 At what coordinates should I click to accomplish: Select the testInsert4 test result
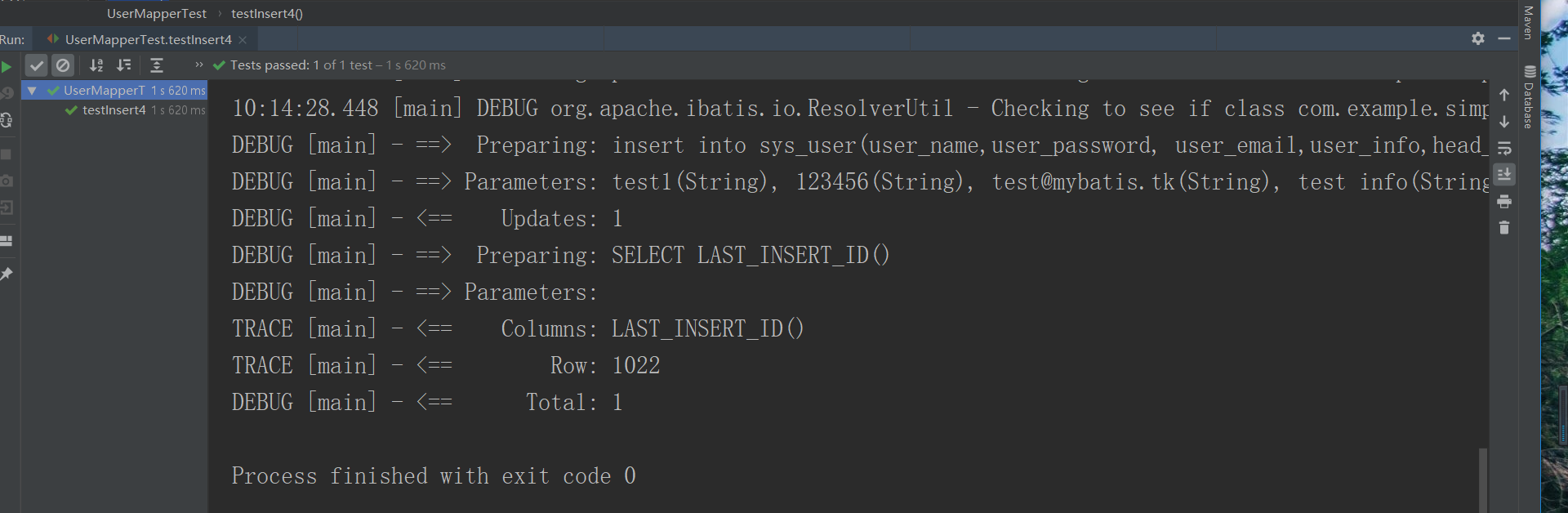point(114,110)
